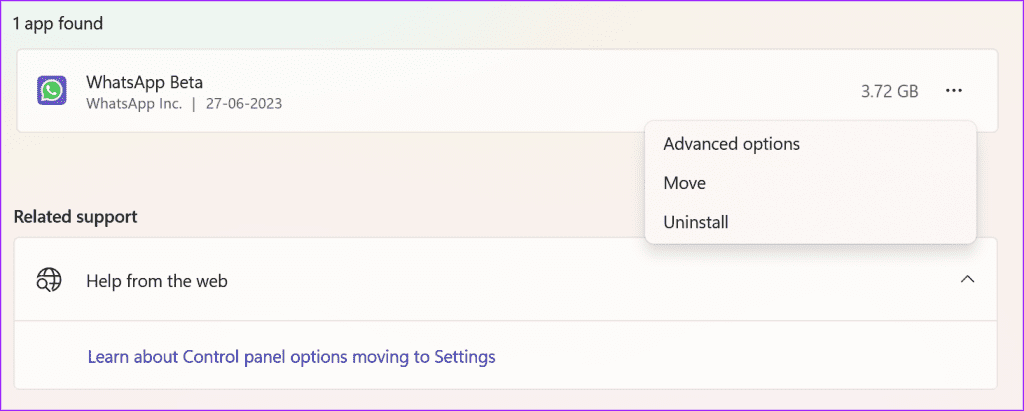Click the separator between publisher and date

(194, 103)
